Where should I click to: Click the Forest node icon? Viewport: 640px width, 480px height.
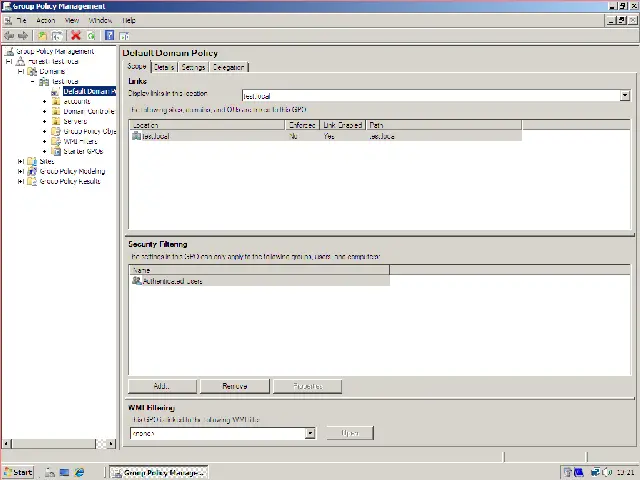point(21,62)
